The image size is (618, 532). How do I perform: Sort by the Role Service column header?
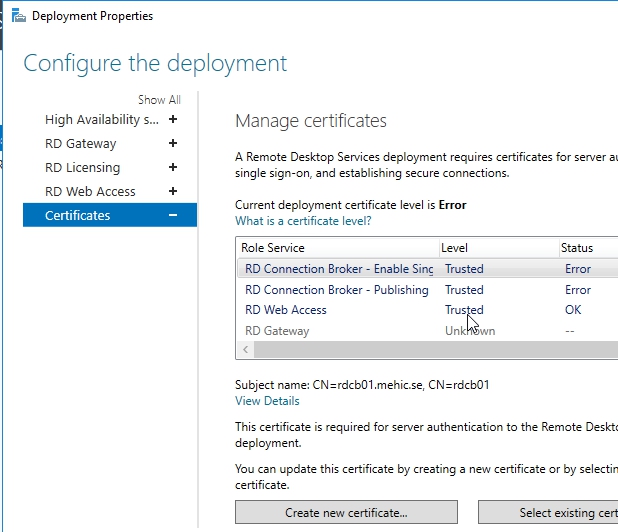[x=273, y=248]
